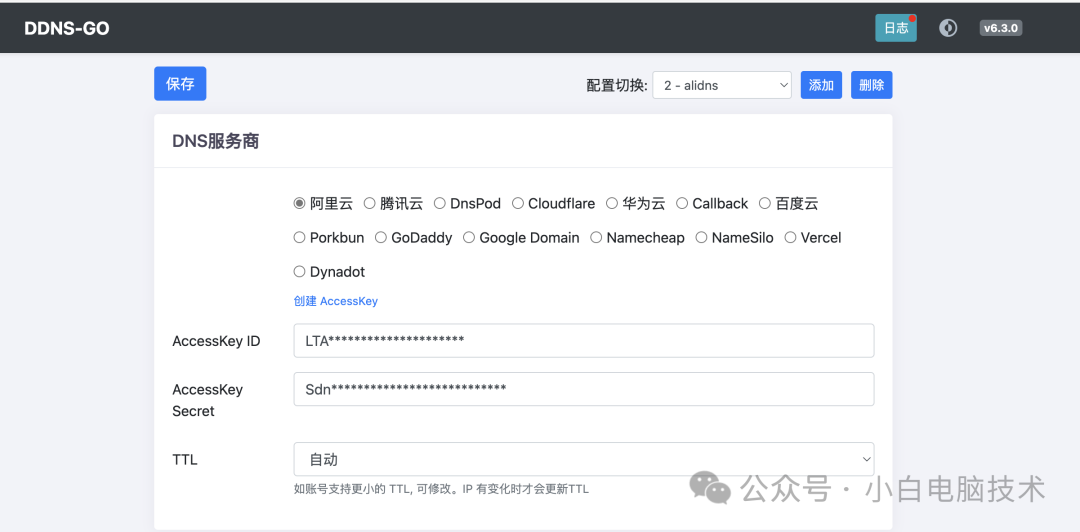Viewport: 1080px width, 532px height.
Task: Click the AccessKey Secret label
Action: point(207,400)
